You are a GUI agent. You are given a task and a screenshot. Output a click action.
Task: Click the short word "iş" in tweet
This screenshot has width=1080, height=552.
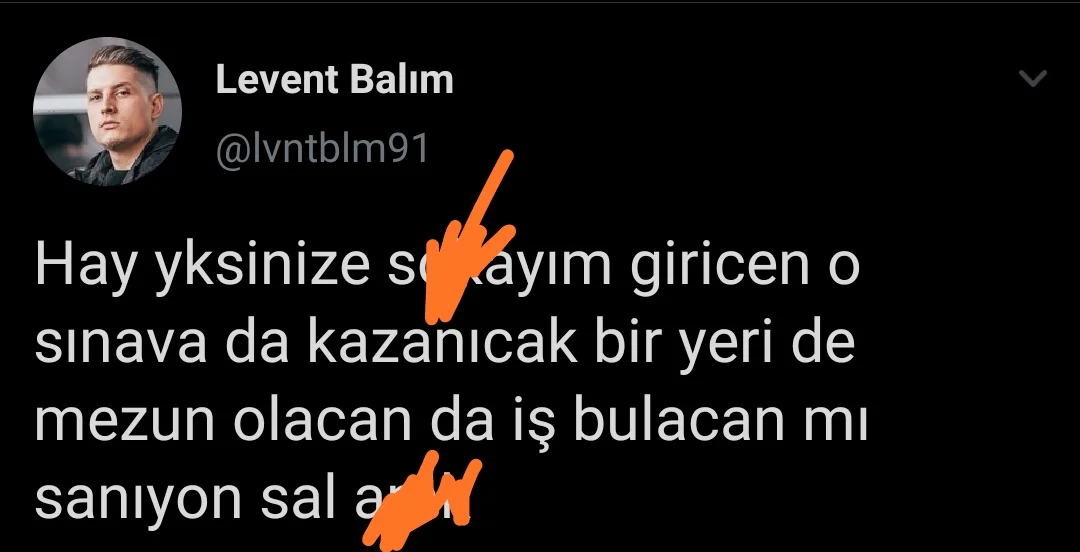point(533,425)
